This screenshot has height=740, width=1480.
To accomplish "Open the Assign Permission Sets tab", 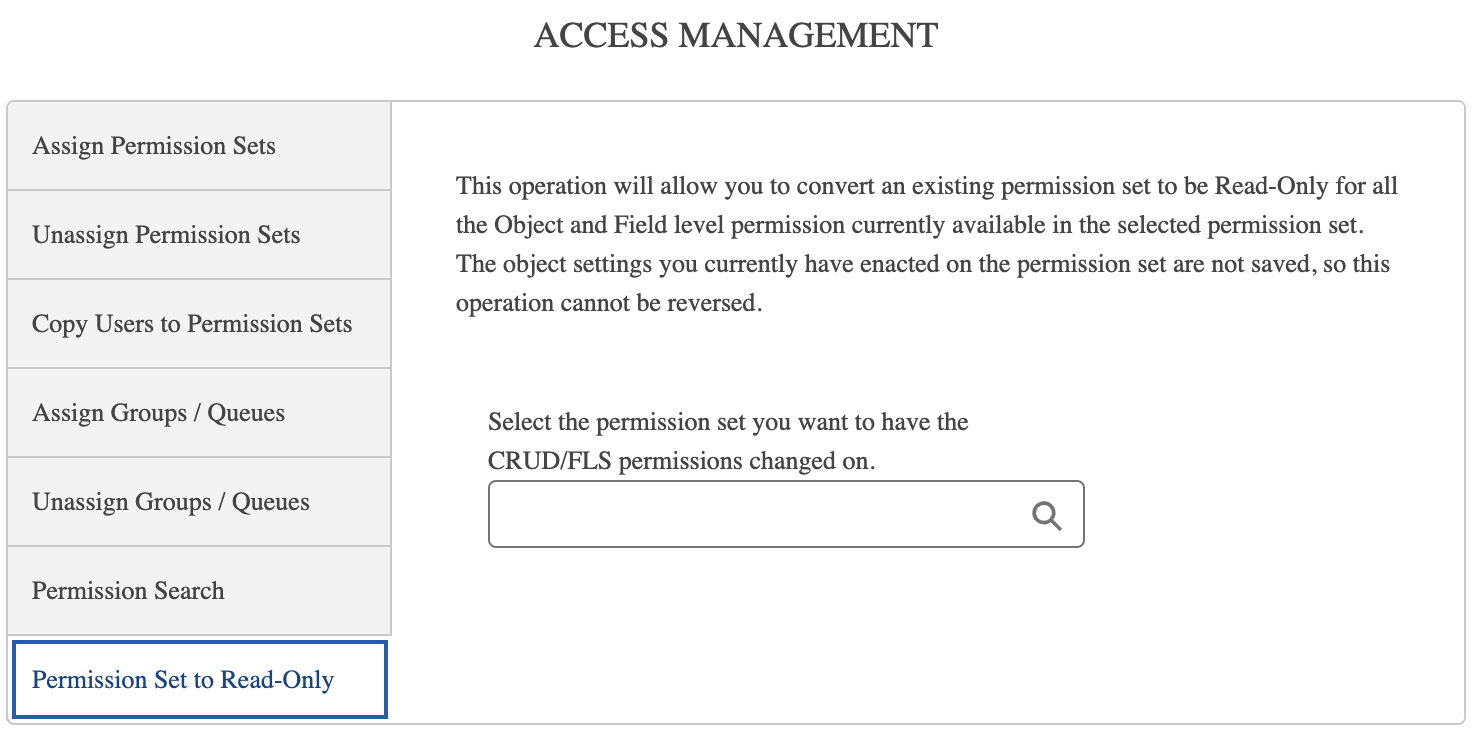I will 154,146.
